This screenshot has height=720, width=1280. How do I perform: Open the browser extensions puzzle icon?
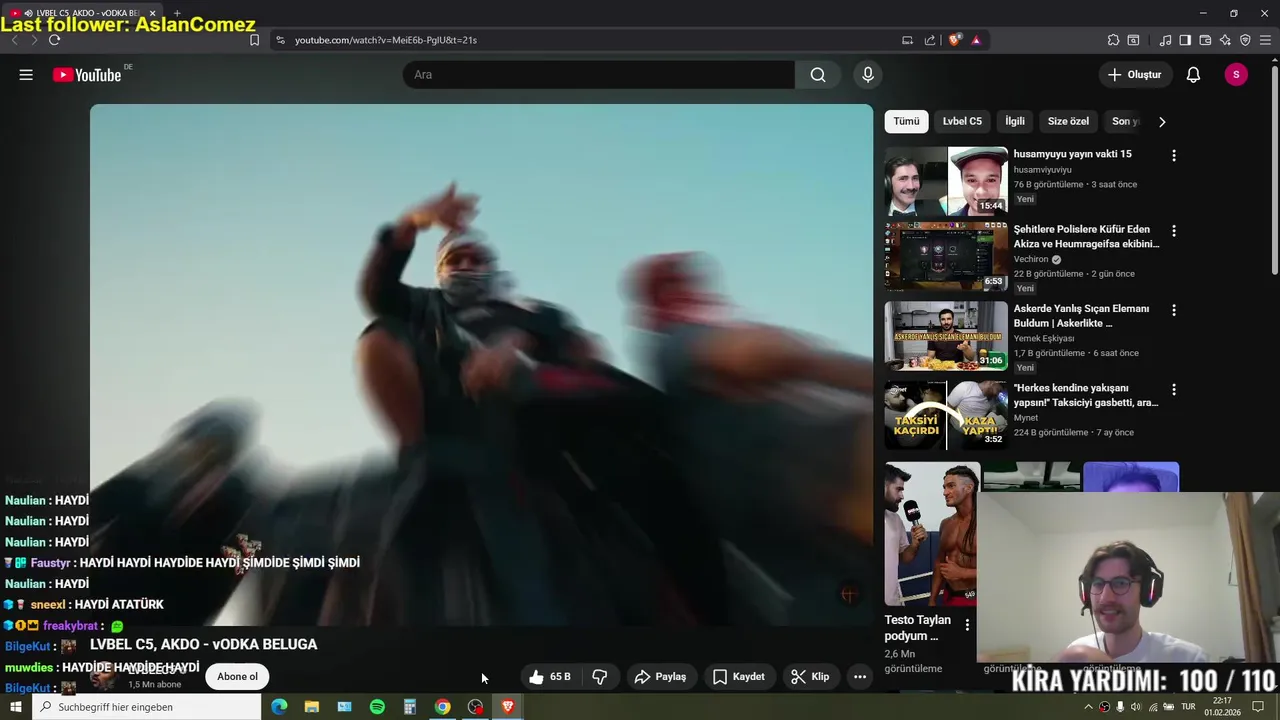(1113, 40)
